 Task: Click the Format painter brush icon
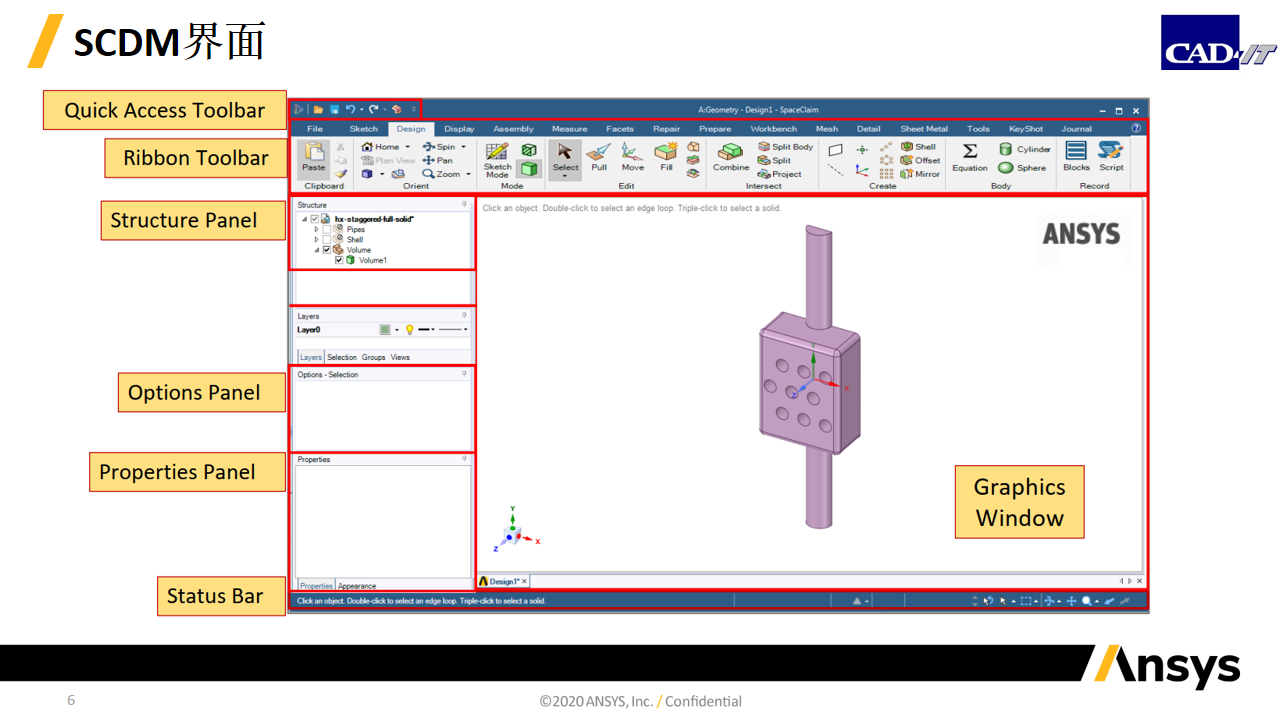coord(341,173)
